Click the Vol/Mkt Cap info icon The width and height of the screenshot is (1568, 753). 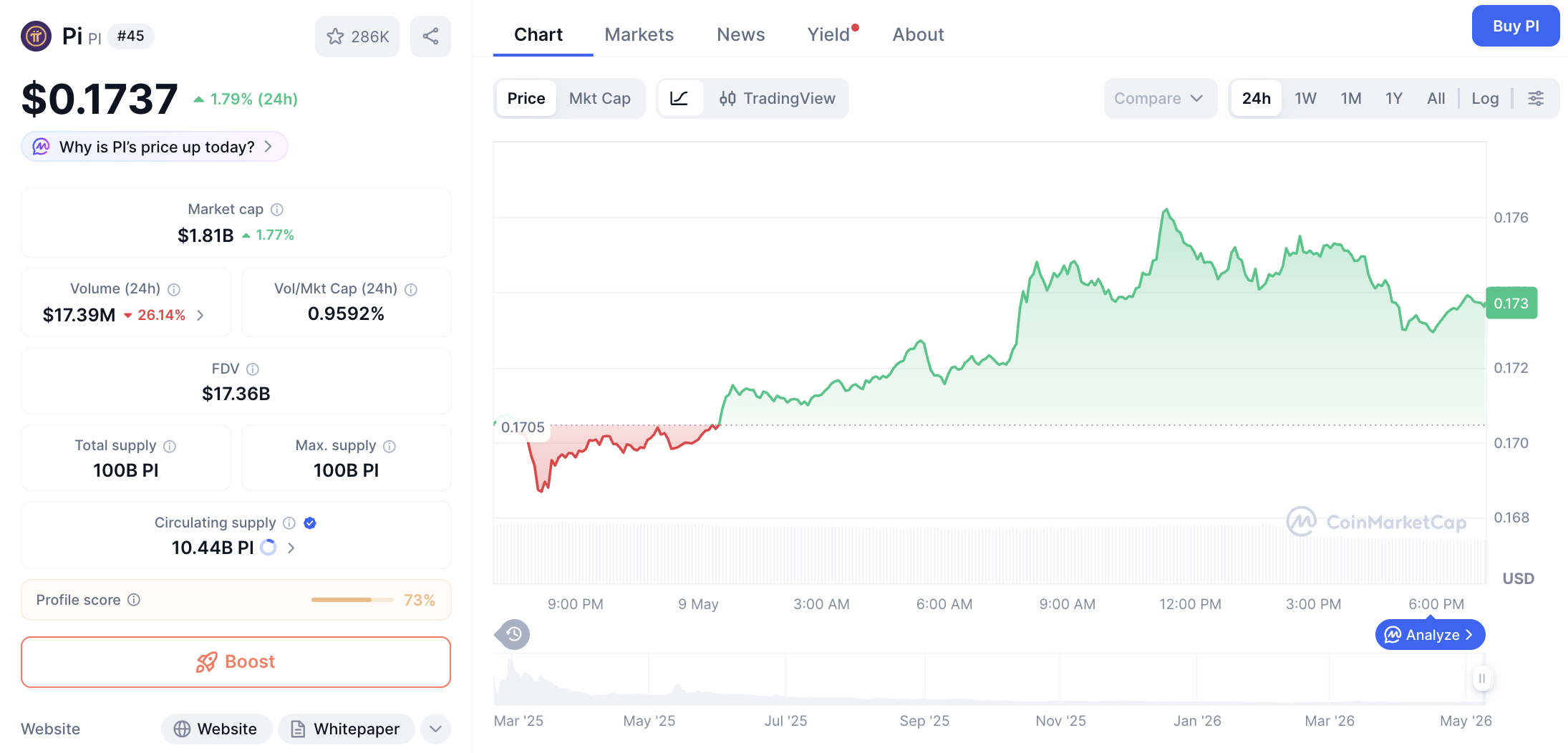[x=411, y=289]
